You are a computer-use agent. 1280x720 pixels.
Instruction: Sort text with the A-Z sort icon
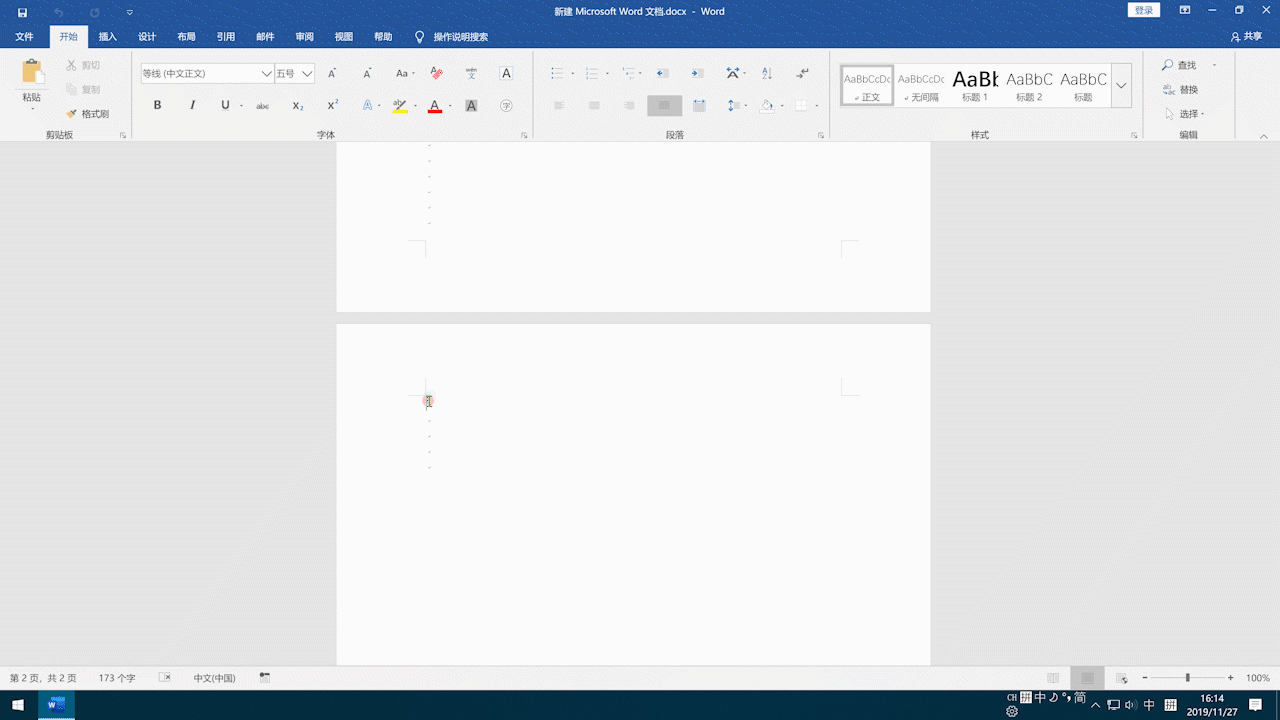pos(767,73)
